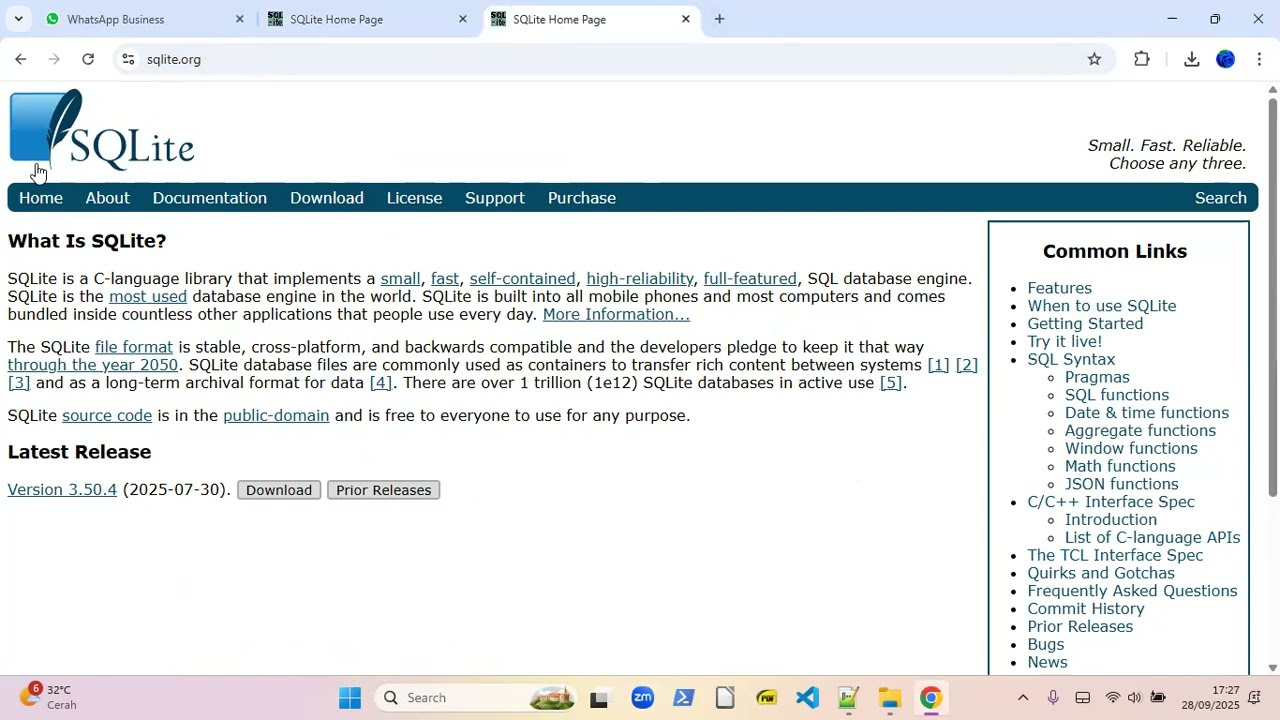This screenshot has width=1280, height=720.
Task: Open the Pragmas link
Action: pyautogui.click(x=1097, y=377)
